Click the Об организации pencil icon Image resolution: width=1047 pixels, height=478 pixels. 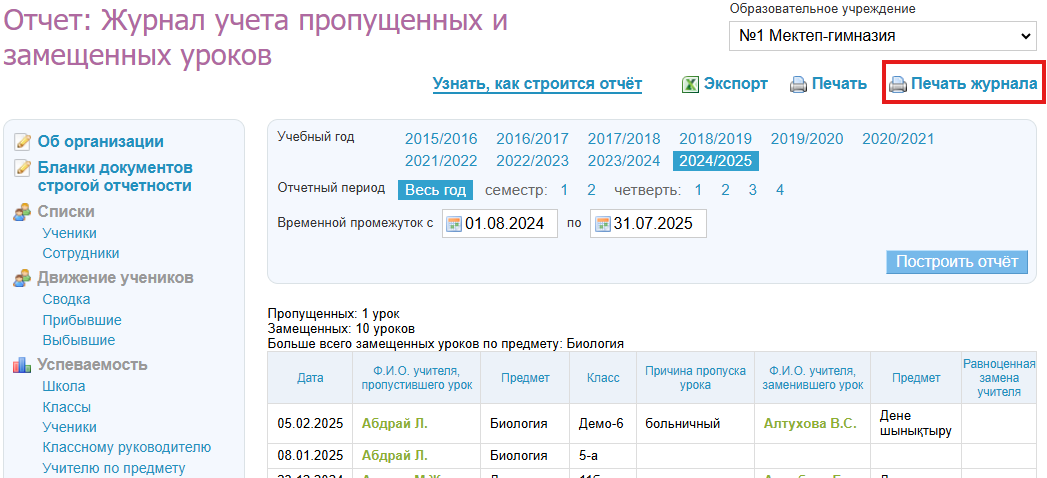pos(22,142)
